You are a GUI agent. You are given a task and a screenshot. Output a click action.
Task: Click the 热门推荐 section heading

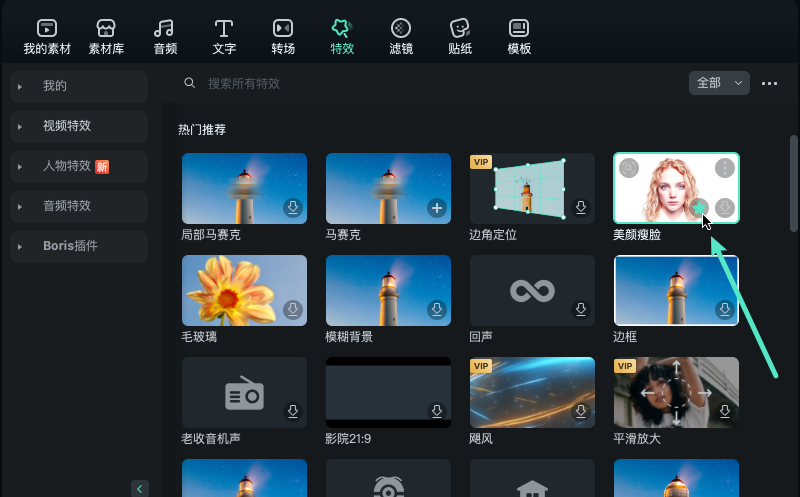click(x=202, y=130)
